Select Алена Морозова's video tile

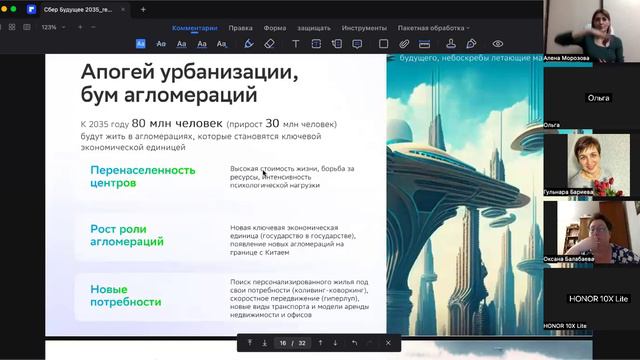click(x=591, y=31)
